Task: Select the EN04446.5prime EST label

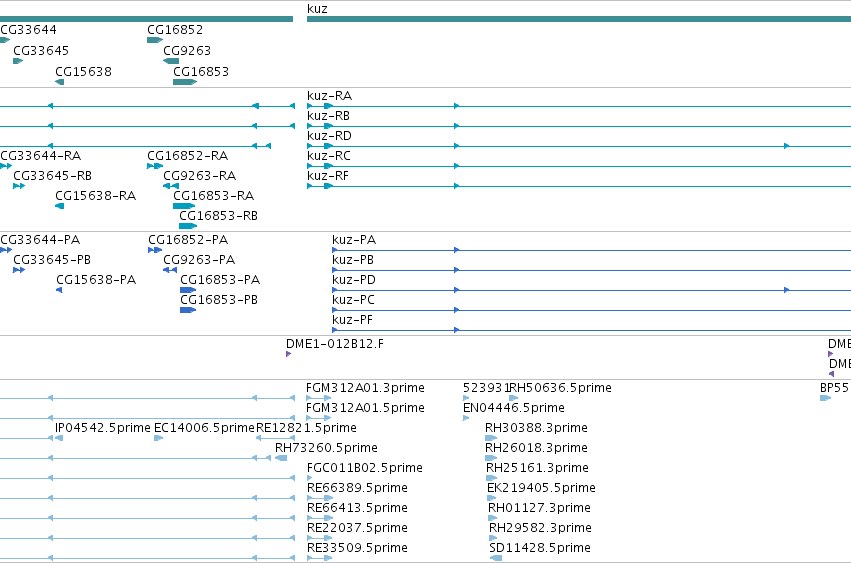Action: click(514, 408)
